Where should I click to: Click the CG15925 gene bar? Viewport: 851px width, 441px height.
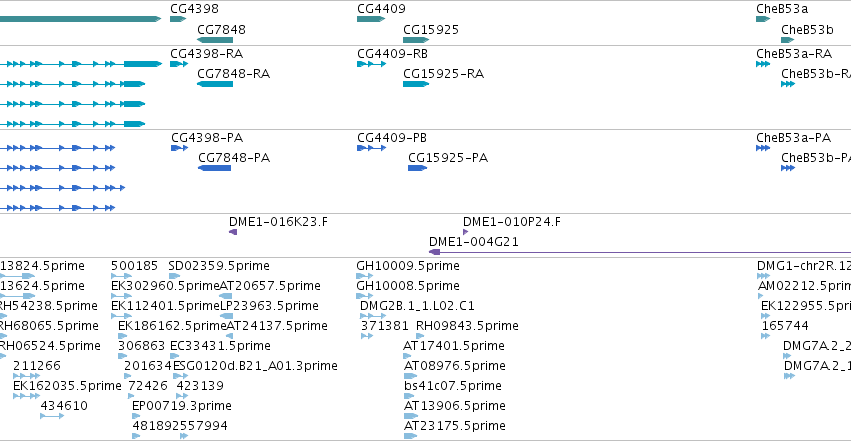416,40
